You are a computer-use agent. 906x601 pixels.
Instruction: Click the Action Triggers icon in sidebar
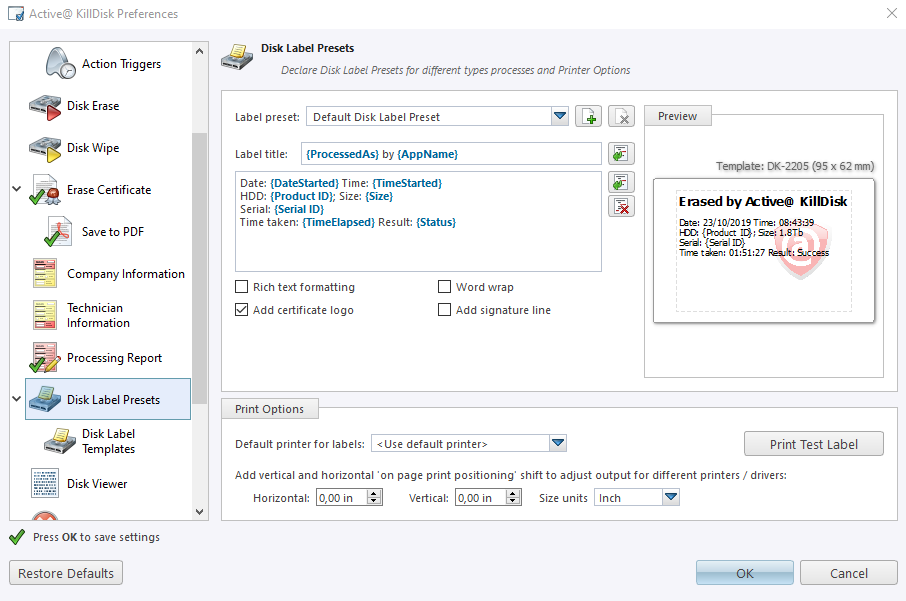point(60,64)
